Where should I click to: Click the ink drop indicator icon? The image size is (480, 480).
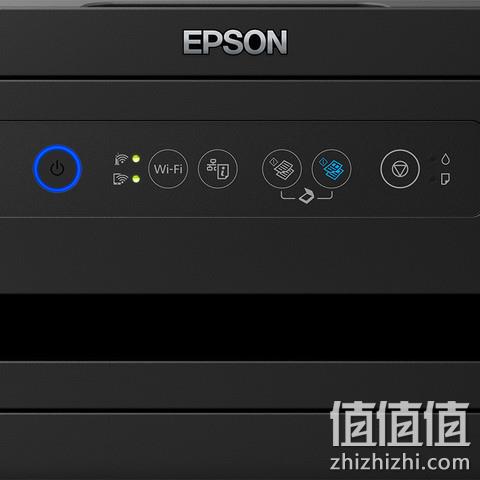click(x=446, y=159)
